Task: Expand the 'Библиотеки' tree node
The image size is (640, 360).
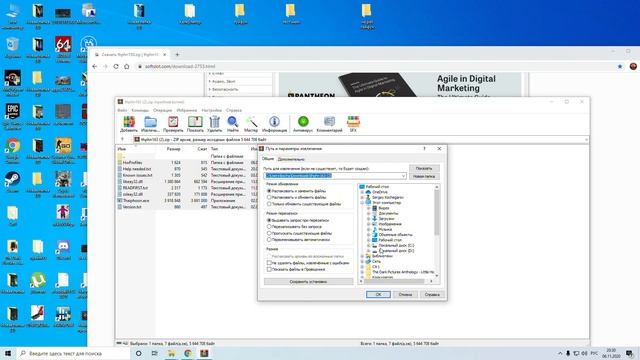Action: point(362,256)
